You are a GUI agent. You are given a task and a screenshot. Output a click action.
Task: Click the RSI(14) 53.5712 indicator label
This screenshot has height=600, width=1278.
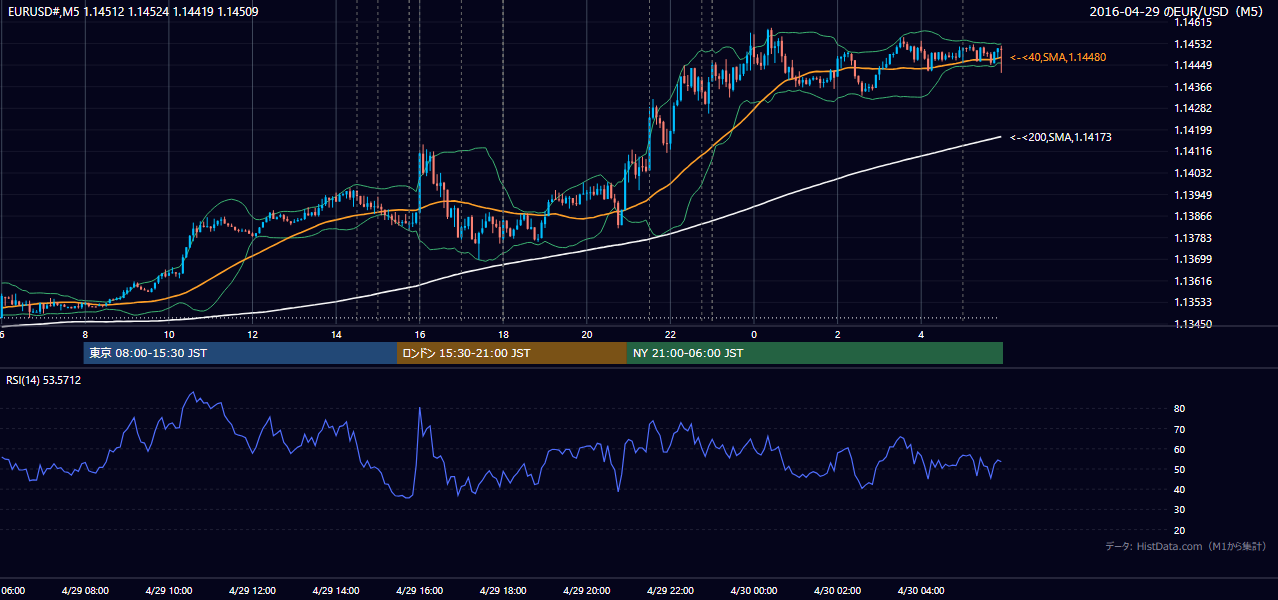click(x=44, y=380)
